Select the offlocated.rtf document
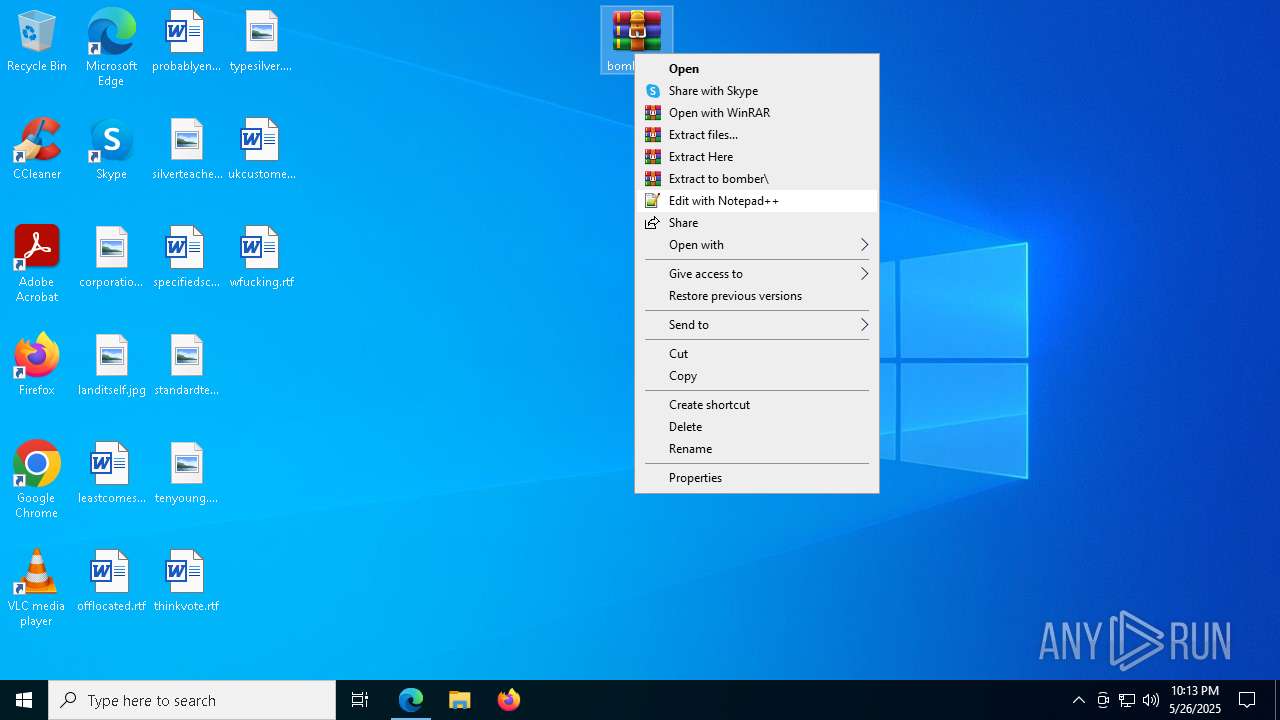The image size is (1280, 720). [x=111, y=582]
